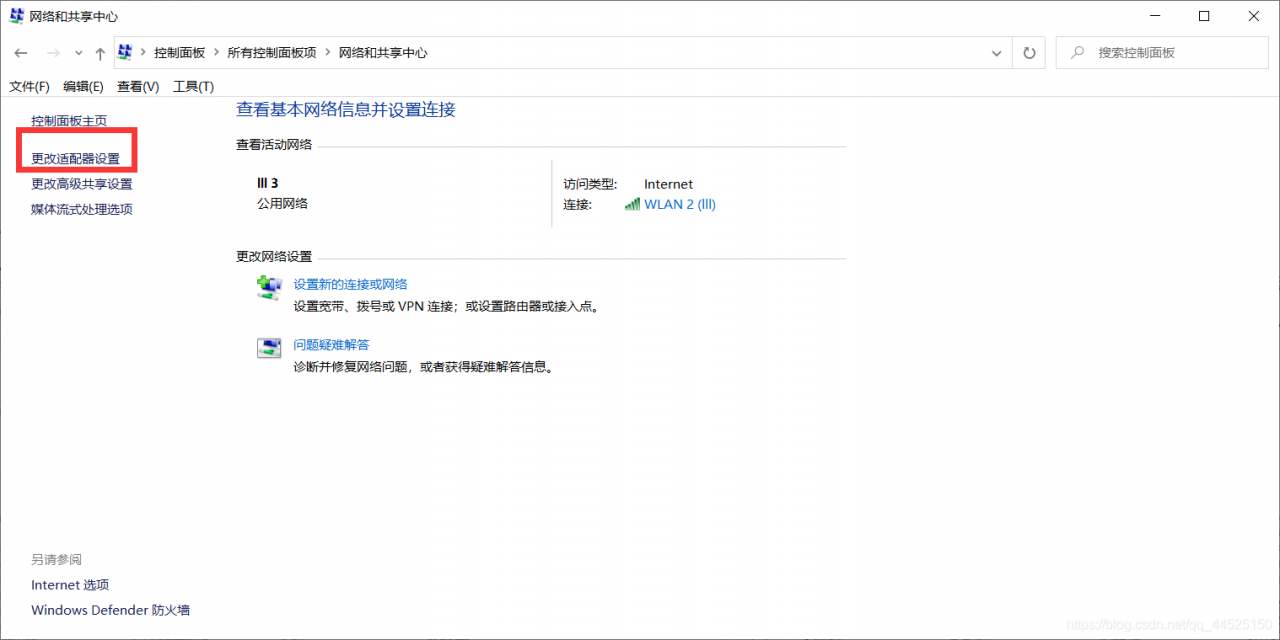
Task: Open recent locations dropdown arrow
Action: (x=79, y=53)
